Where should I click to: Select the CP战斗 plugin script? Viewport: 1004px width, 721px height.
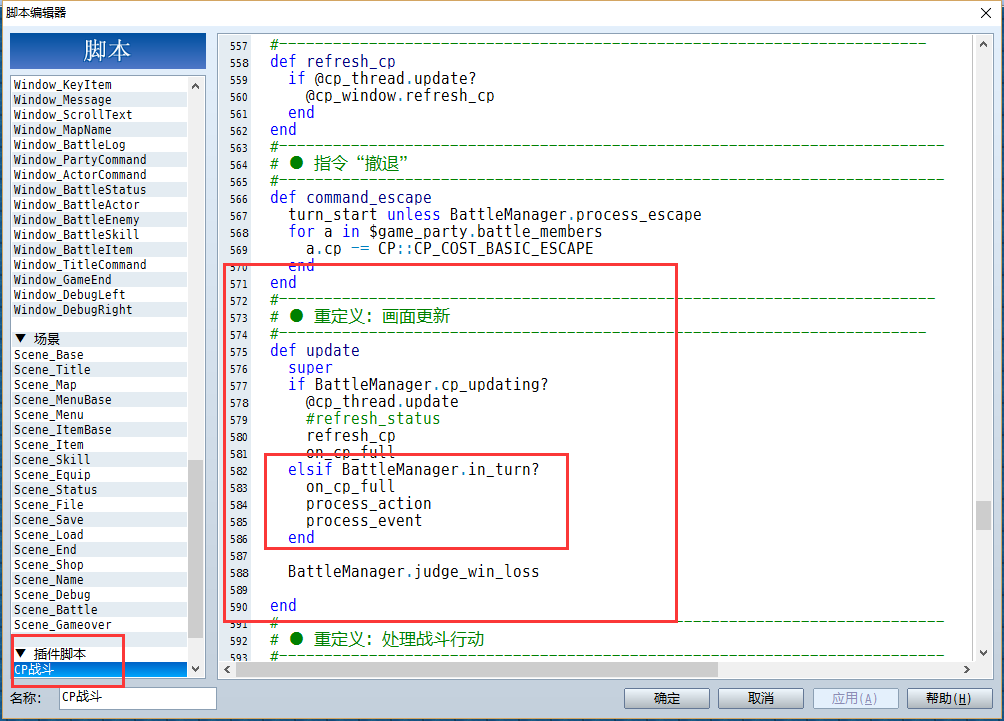(x=100, y=669)
